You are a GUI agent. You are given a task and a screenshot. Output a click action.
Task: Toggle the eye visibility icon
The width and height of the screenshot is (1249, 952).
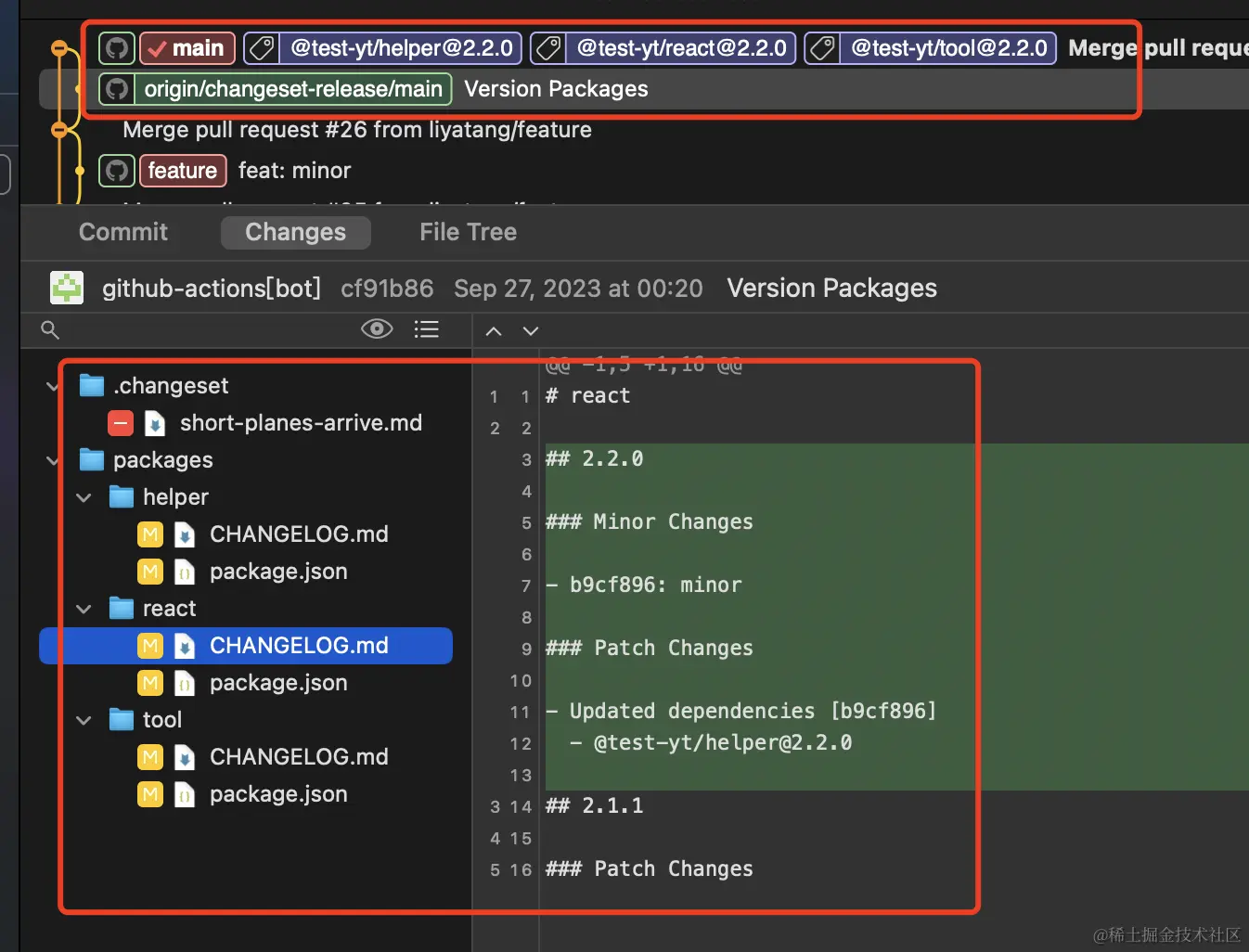[377, 329]
